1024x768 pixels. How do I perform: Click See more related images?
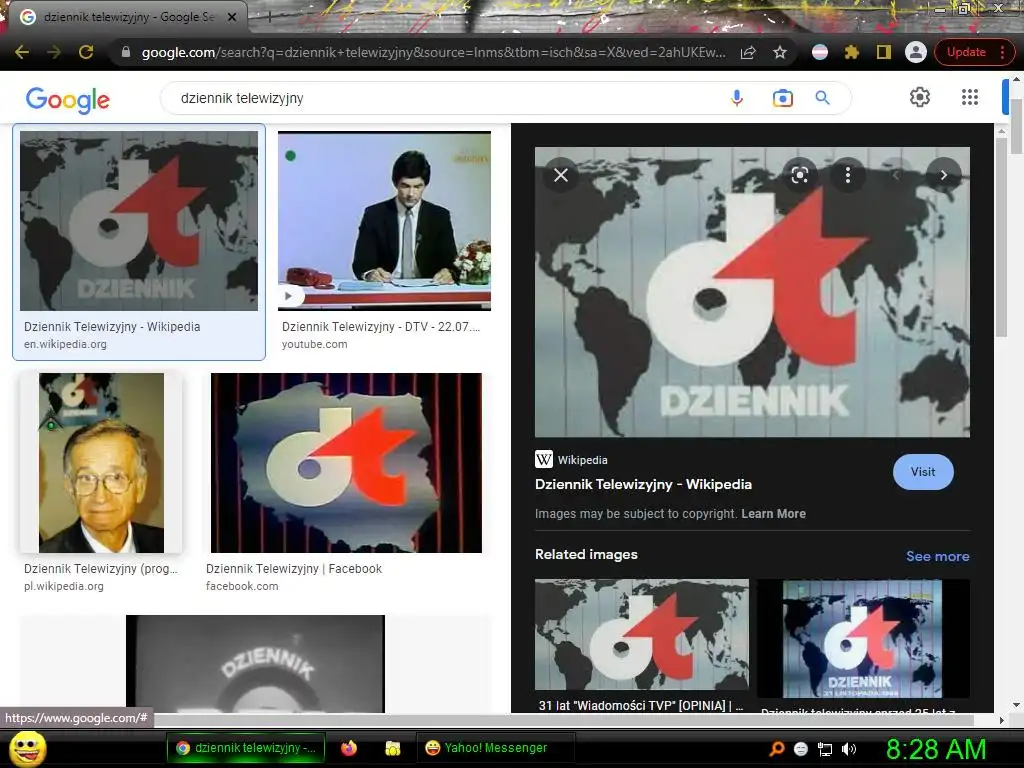pos(937,556)
